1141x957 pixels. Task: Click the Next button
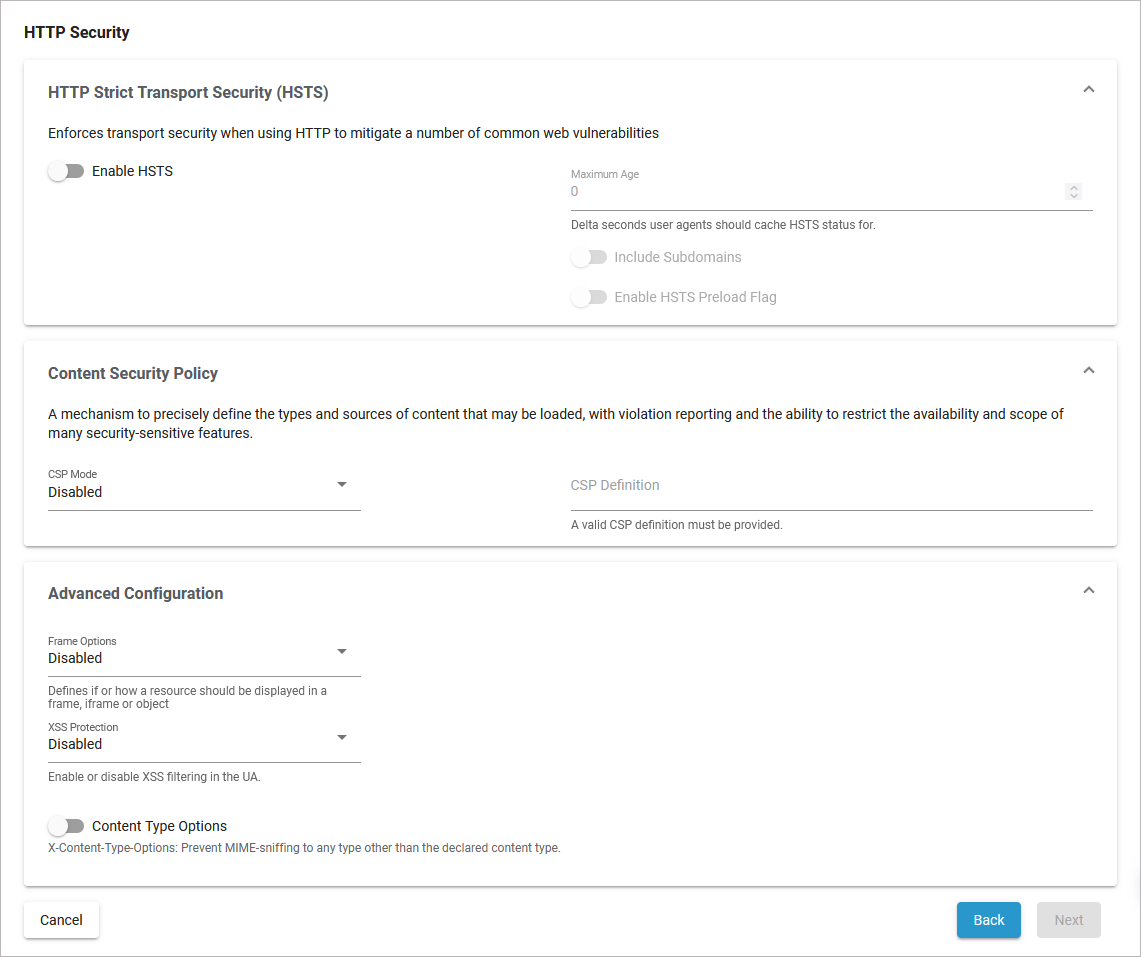pyautogui.click(x=1068, y=920)
